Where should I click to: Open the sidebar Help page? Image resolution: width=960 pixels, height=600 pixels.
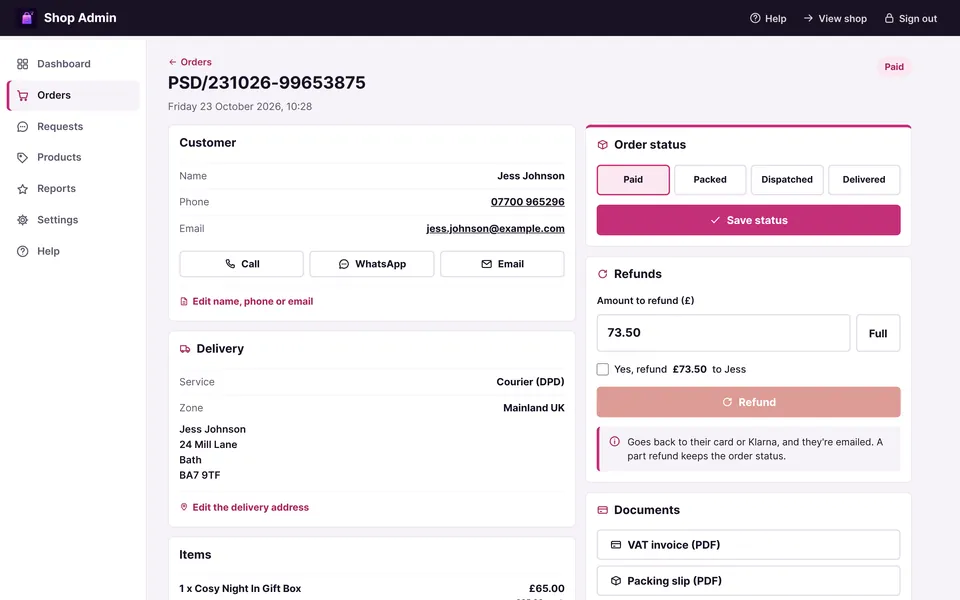click(x=73, y=251)
